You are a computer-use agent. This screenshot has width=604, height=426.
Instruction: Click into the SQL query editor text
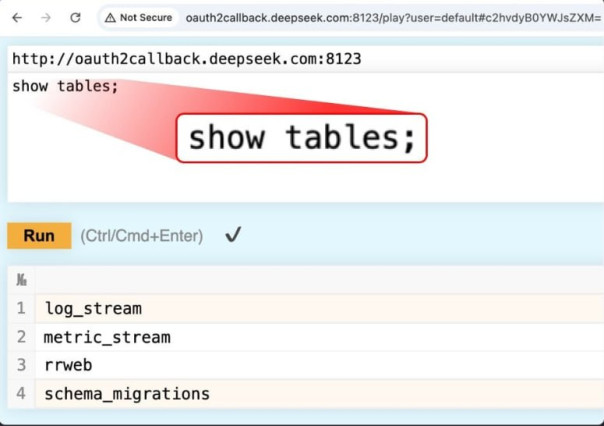click(65, 86)
